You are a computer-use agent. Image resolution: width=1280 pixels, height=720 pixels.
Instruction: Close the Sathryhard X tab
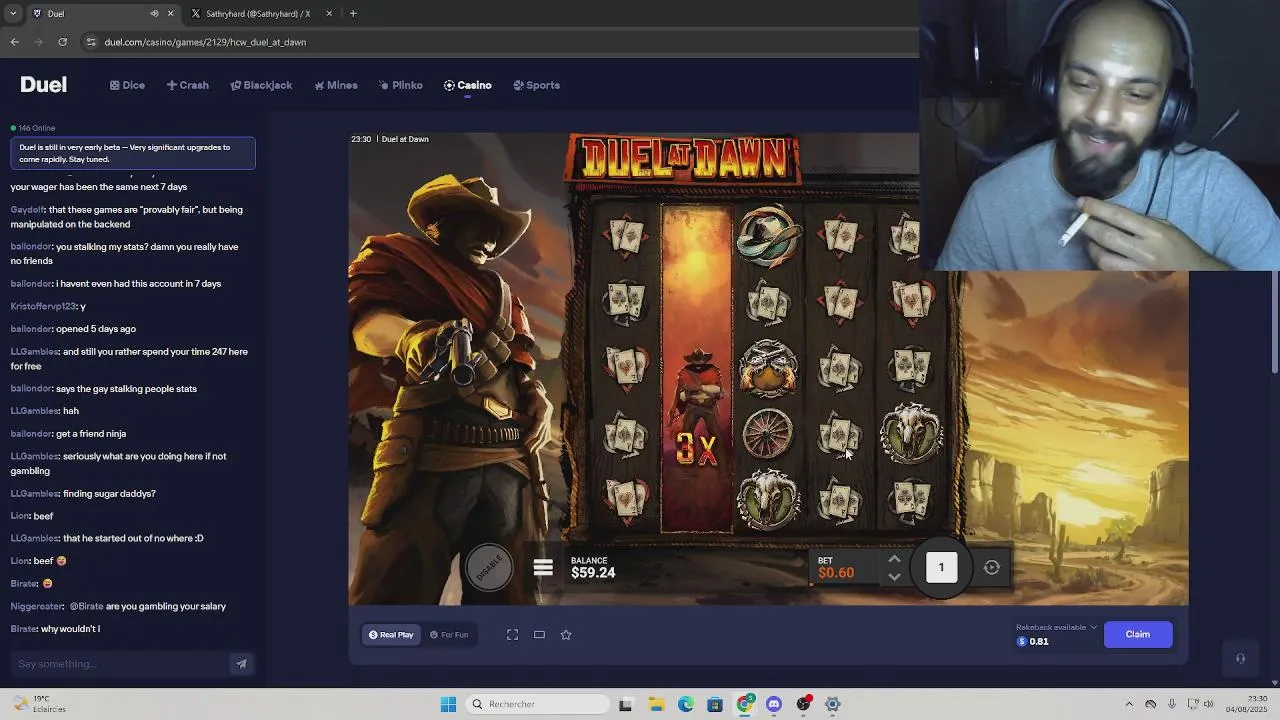(x=328, y=14)
